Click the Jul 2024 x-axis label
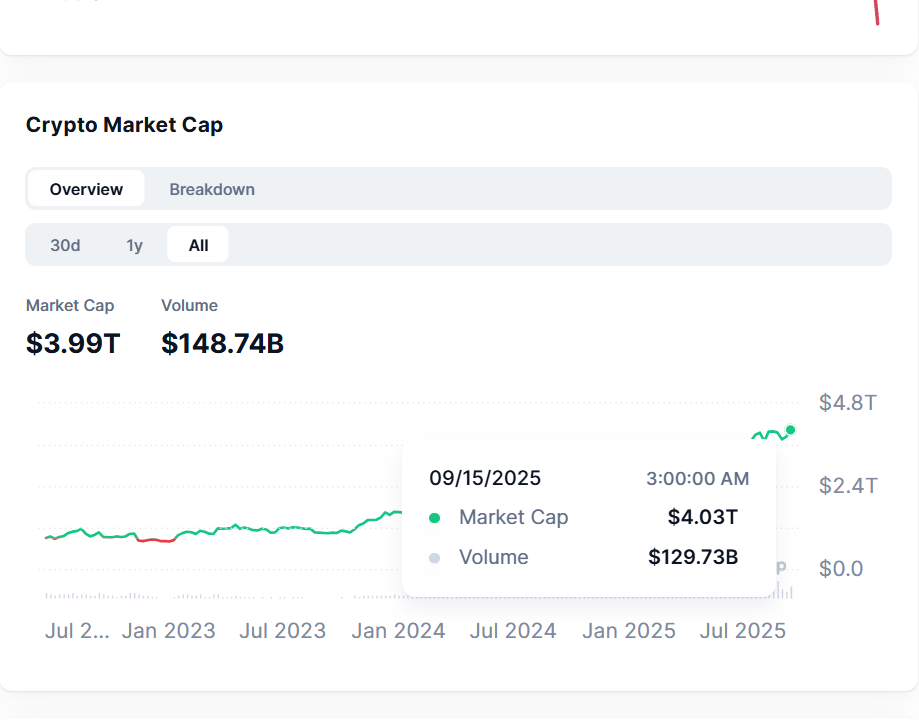The image size is (919, 720). tap(513, 631)
